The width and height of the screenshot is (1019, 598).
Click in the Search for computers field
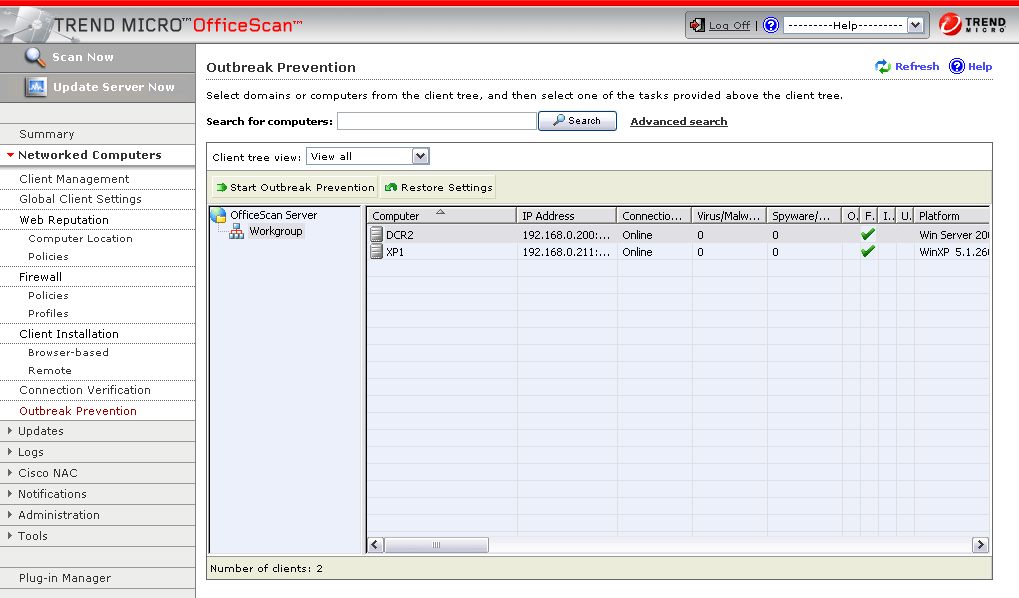(x=437, y=121)
